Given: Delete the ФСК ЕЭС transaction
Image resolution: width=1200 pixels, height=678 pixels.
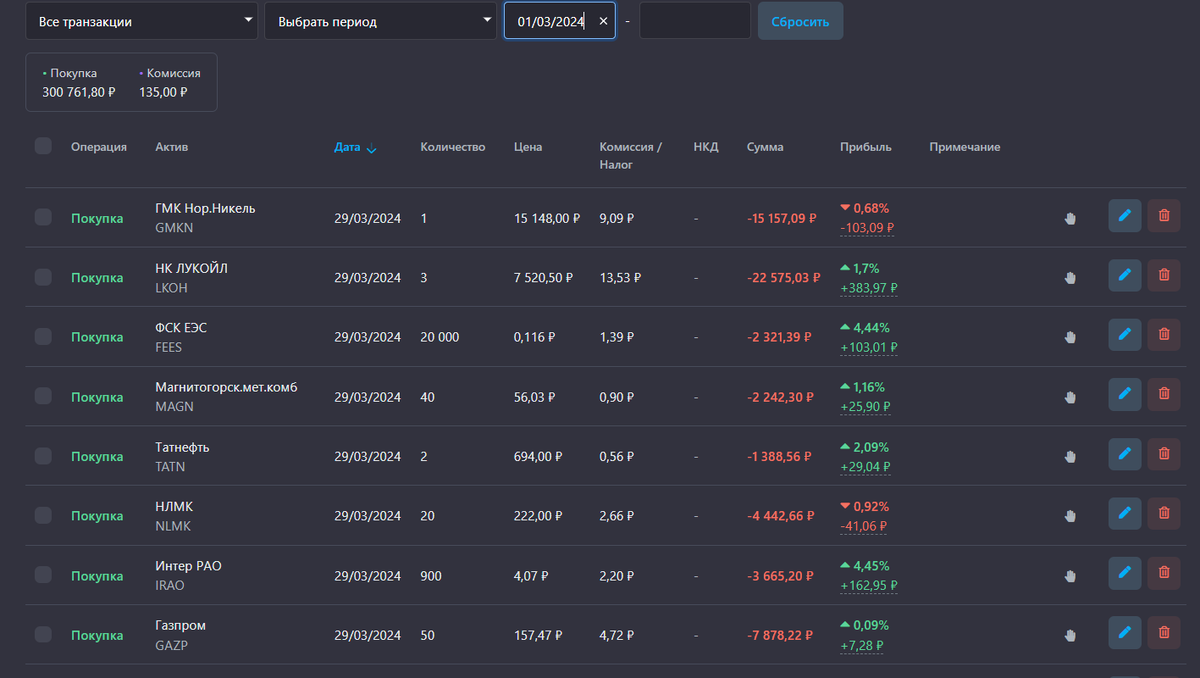Looking at the screenshot, I should [1164, 335].
